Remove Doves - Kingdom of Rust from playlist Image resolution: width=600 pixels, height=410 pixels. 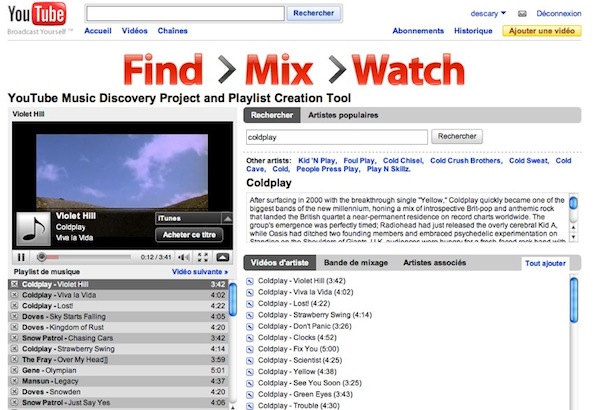(14, 327)
